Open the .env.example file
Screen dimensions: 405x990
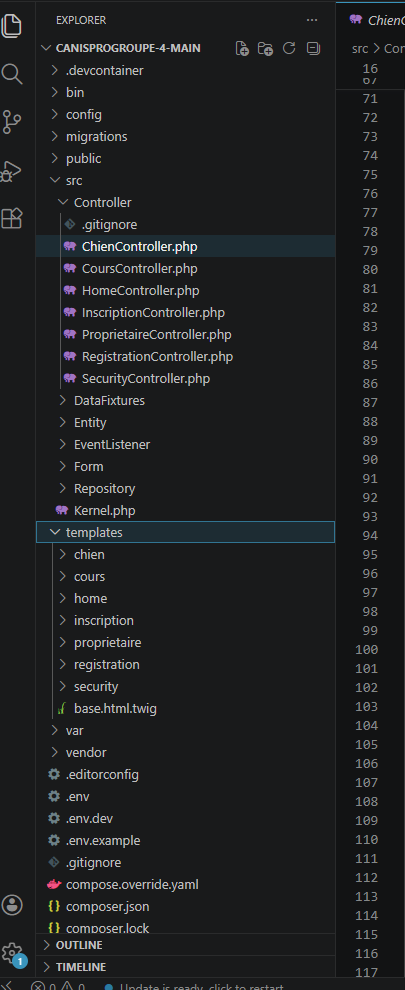186,840
